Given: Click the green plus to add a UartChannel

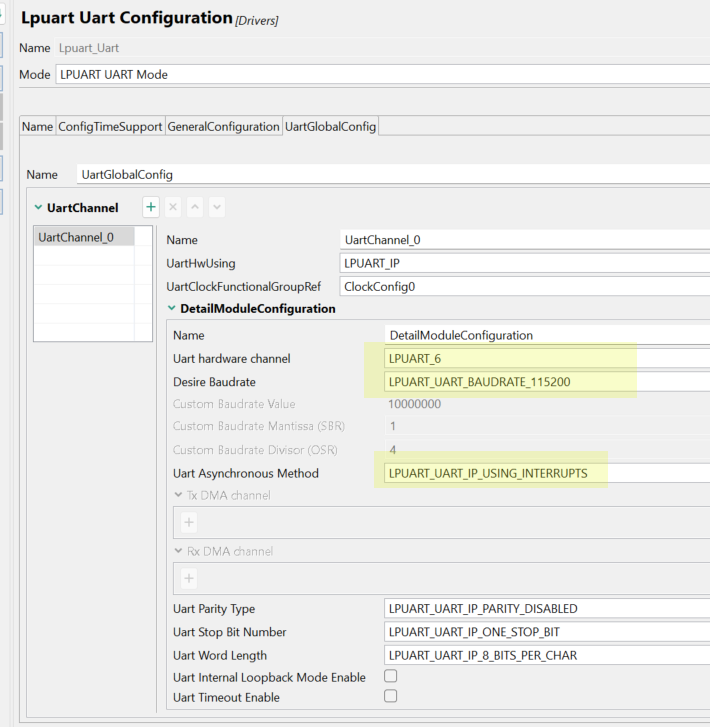Looking at the screenshot, I should point(151,207).
